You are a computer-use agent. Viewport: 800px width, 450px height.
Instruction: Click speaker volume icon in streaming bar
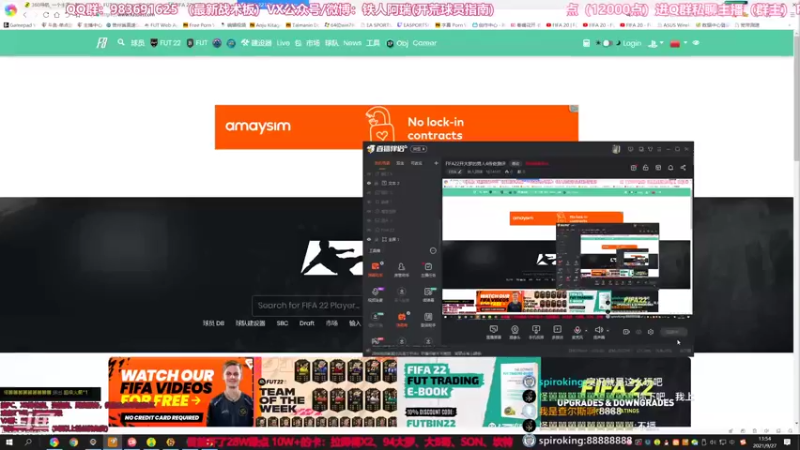[599, 332]
